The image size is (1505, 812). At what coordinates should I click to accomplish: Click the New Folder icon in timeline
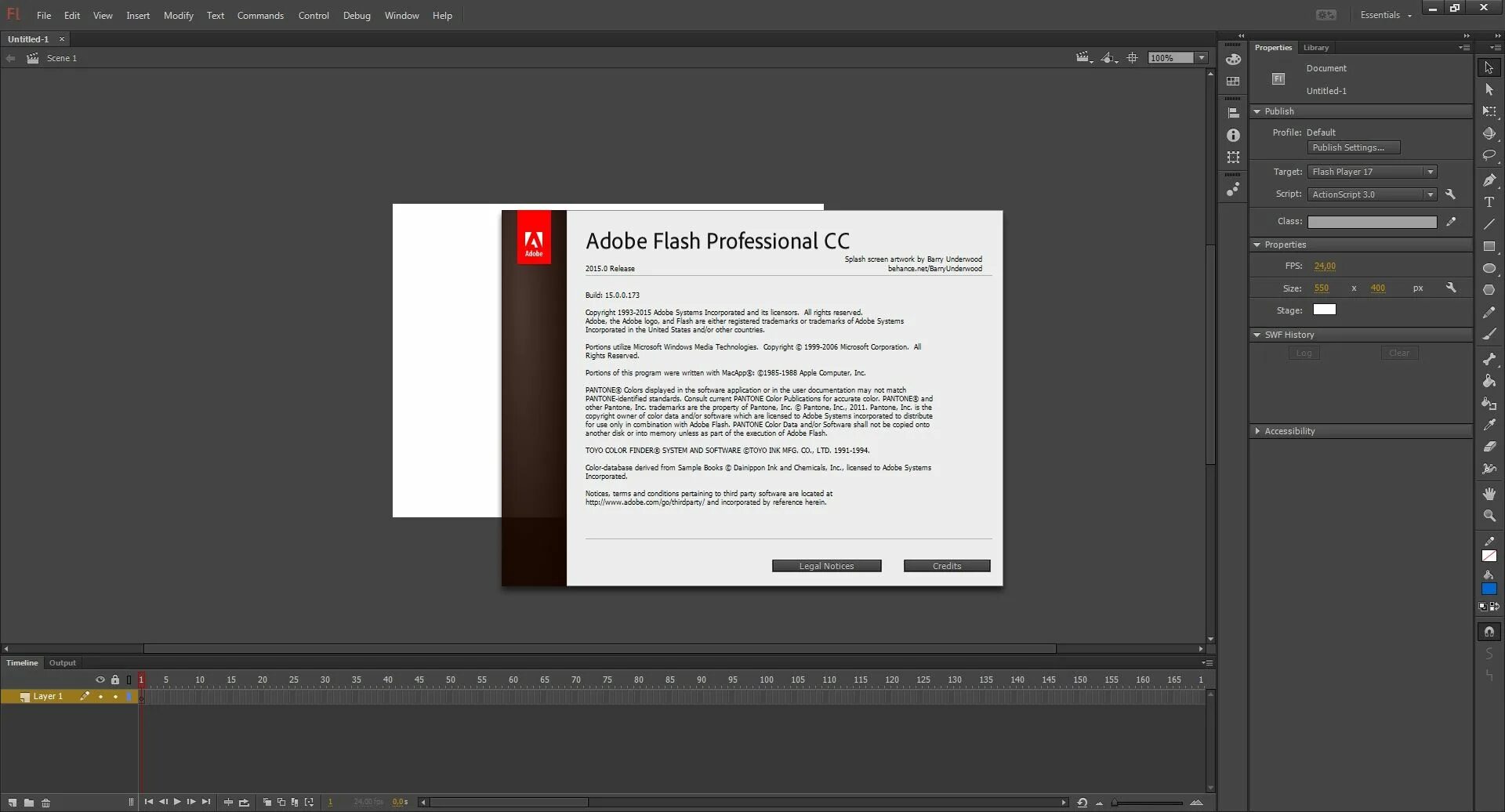[x=29, y=803]
